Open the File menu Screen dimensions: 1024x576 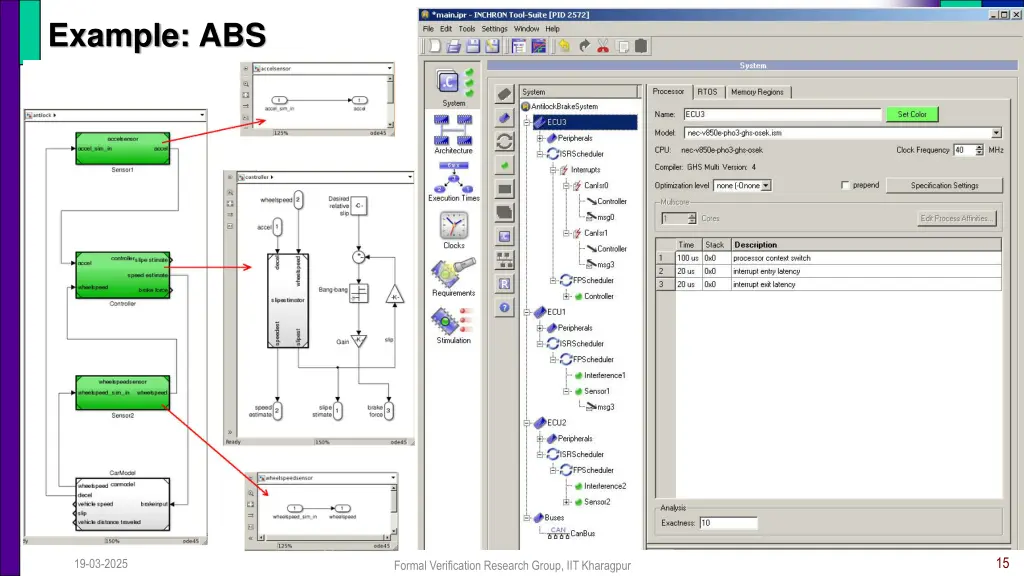point(428,29)
